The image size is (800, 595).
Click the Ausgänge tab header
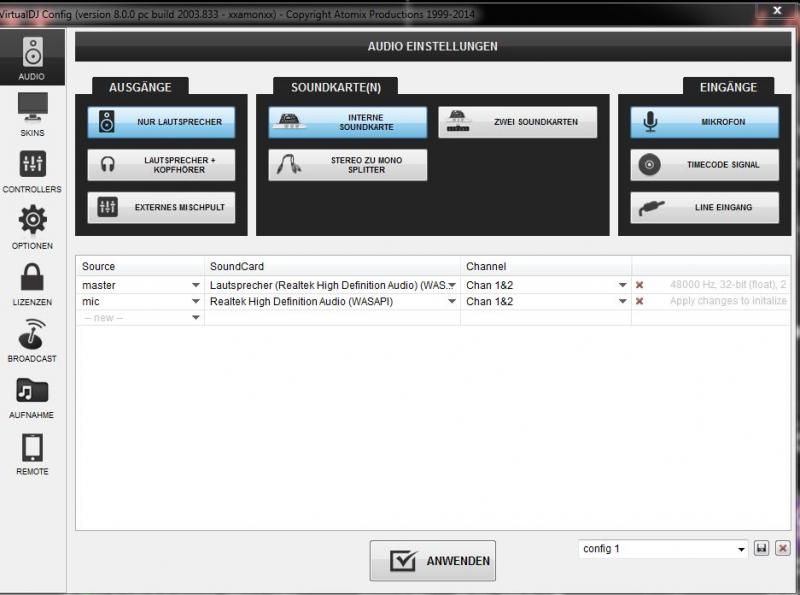tap(140, 87)
